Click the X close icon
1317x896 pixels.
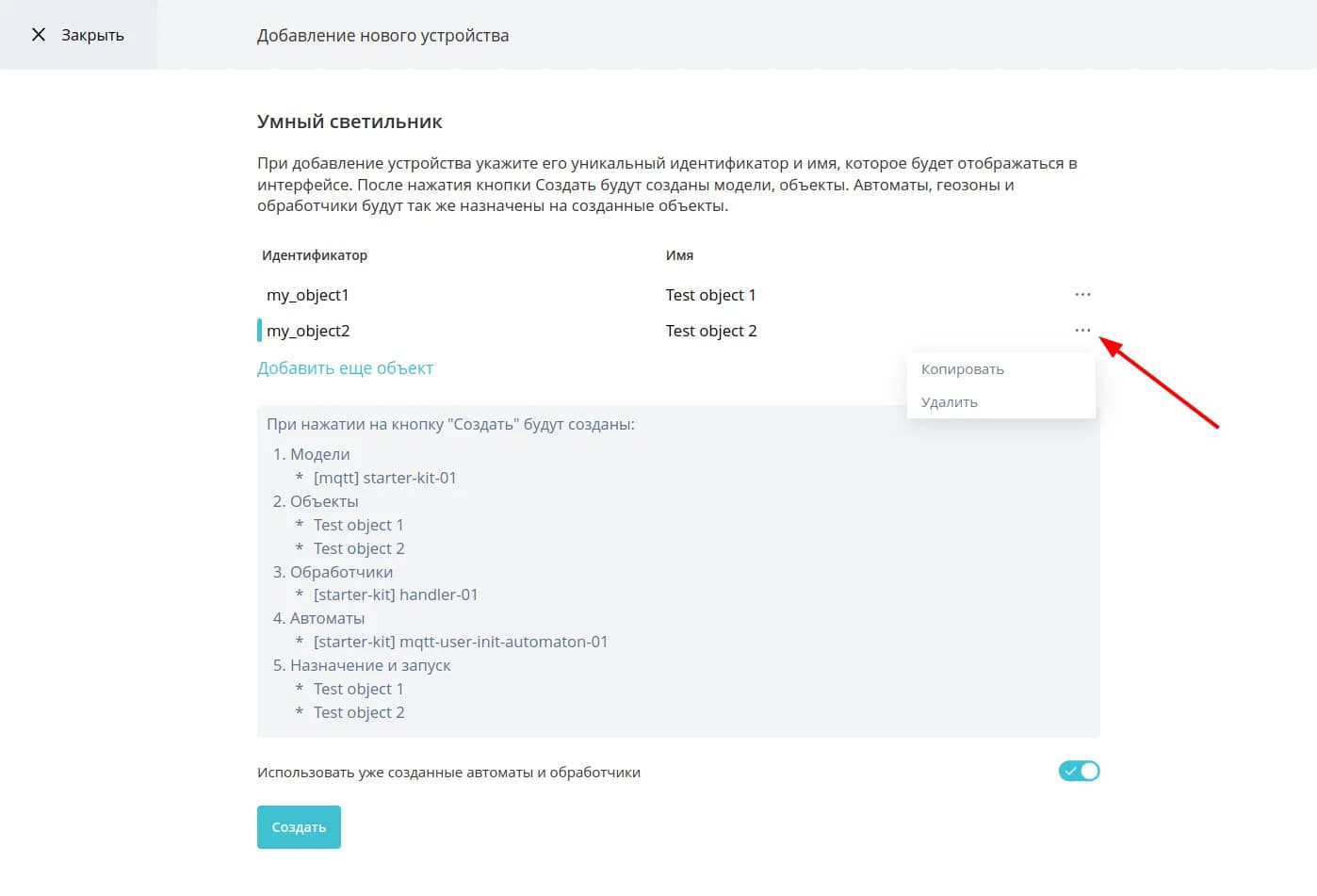tap(39, 35)
